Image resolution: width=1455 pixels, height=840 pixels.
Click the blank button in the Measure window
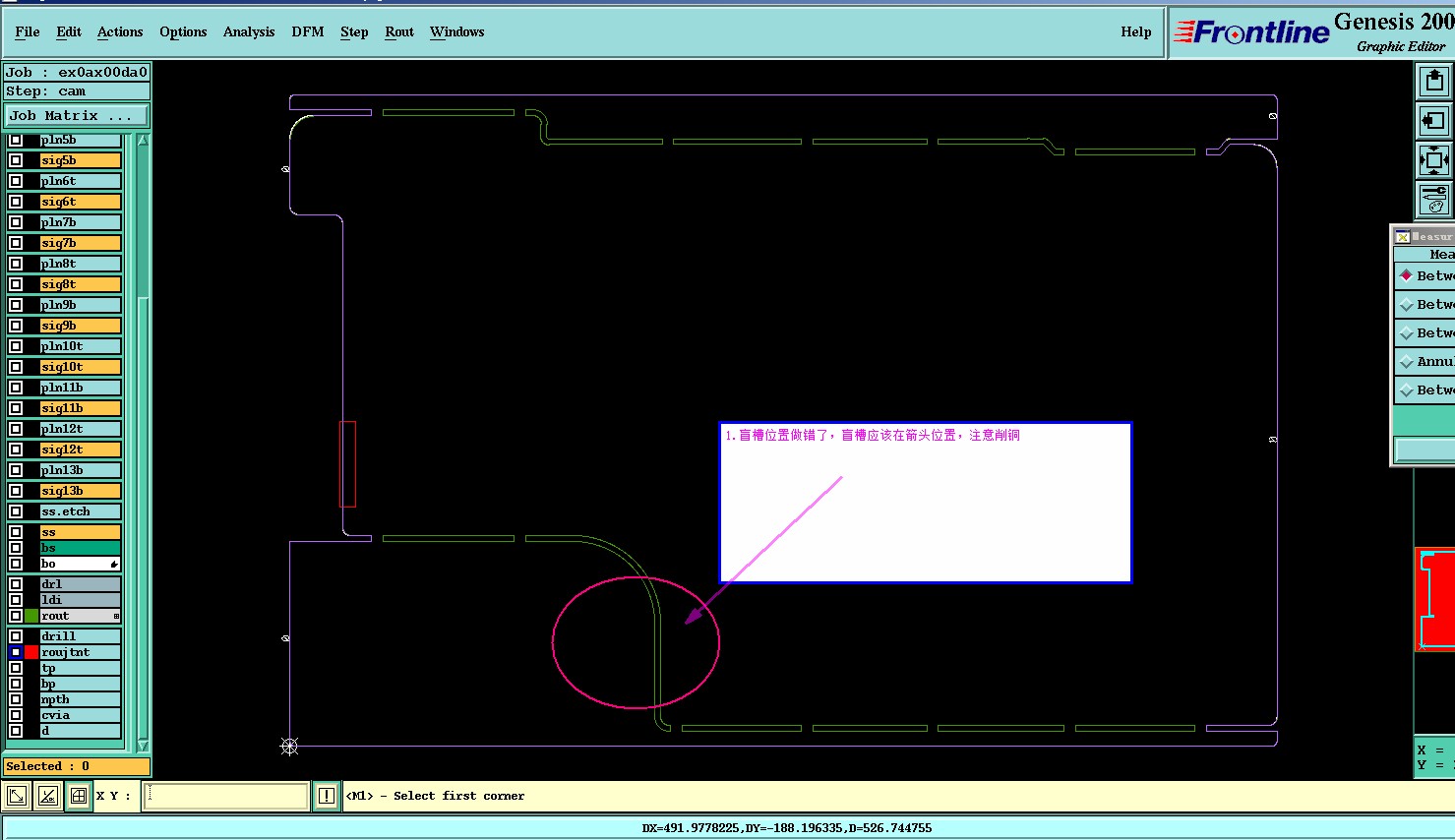tap(1425, 450)
